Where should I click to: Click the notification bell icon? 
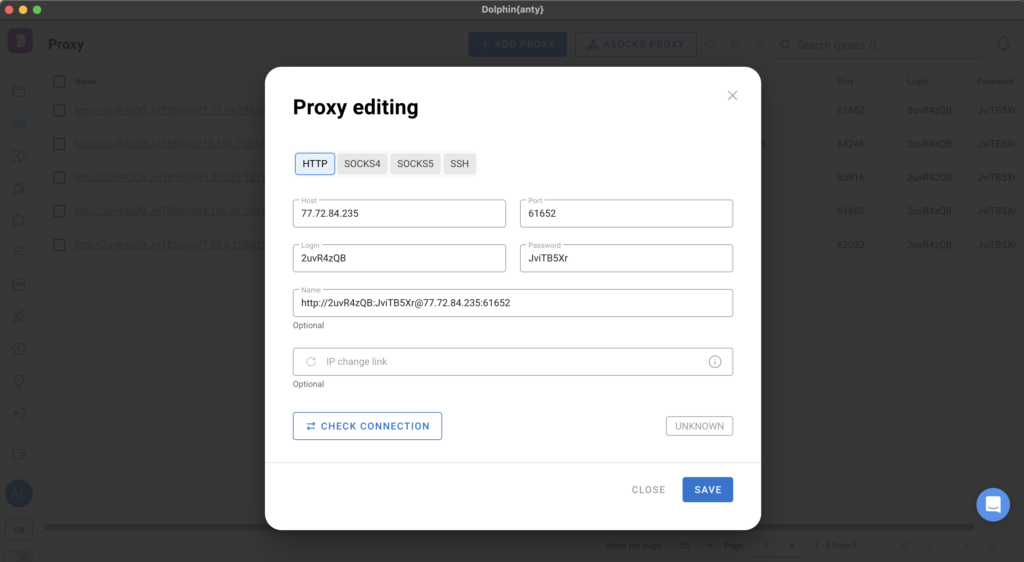tap(1003, 44)
